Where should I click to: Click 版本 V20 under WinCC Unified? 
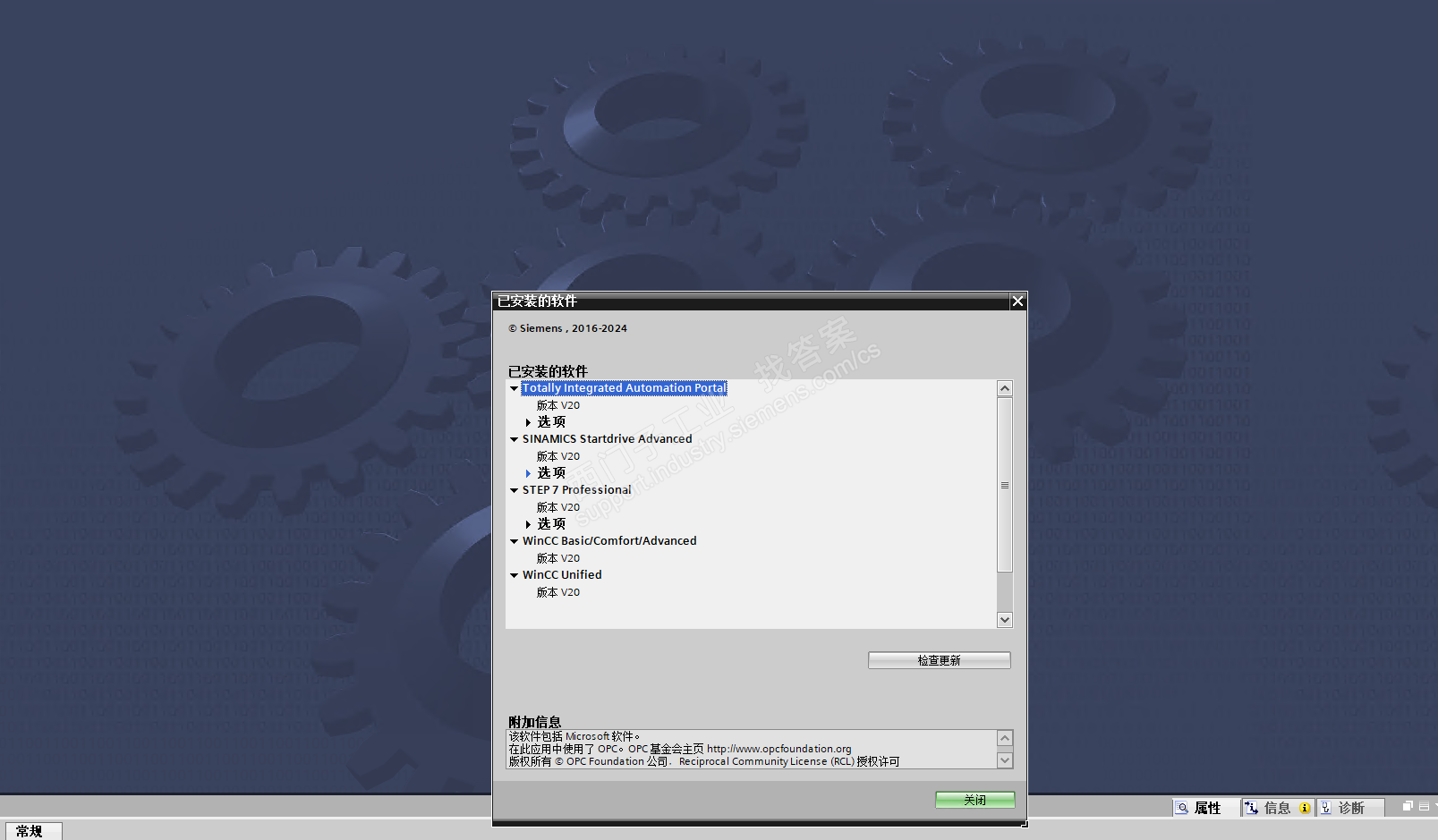point(558,592)
